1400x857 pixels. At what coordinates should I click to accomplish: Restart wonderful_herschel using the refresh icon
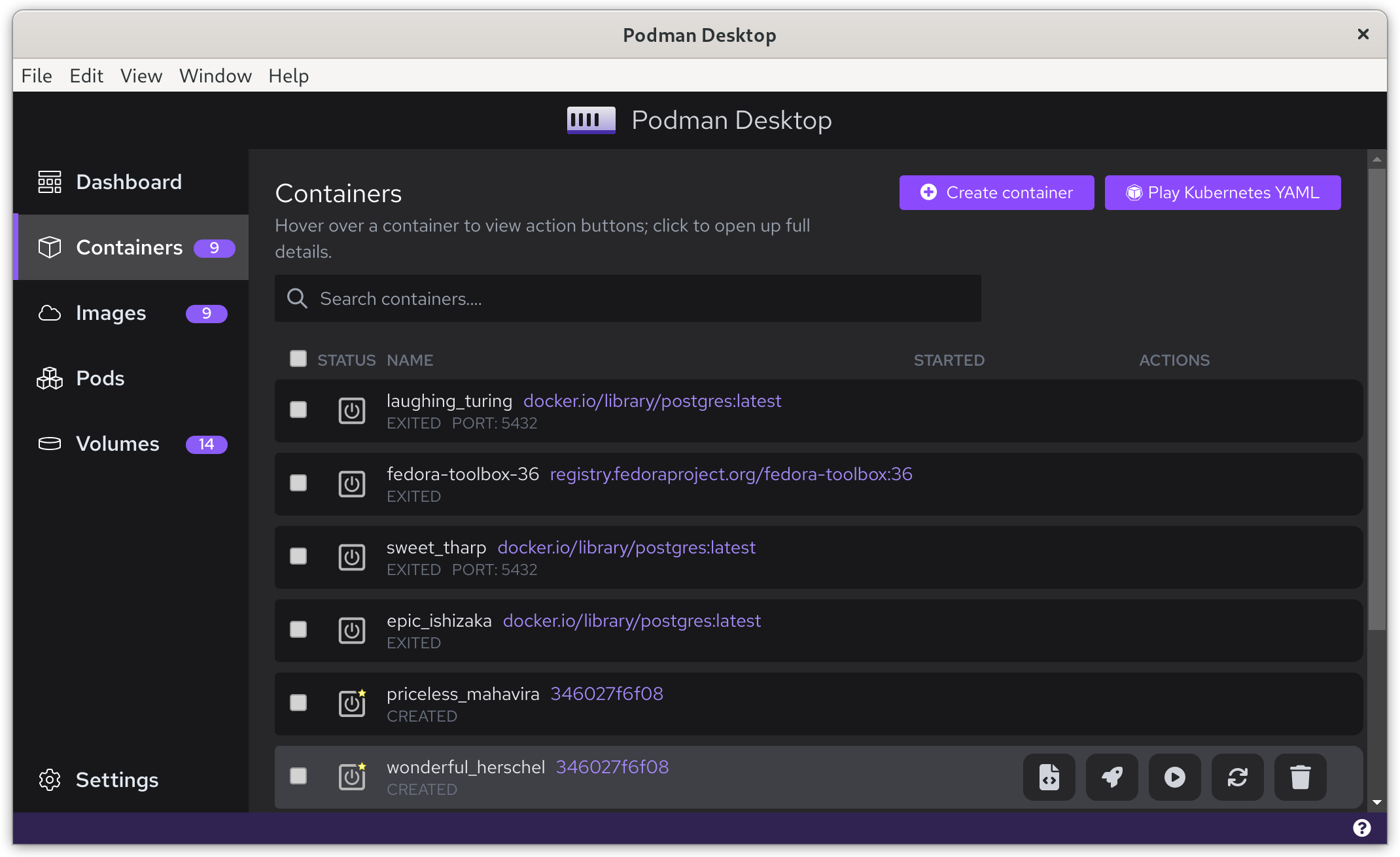coord(1237,777)
